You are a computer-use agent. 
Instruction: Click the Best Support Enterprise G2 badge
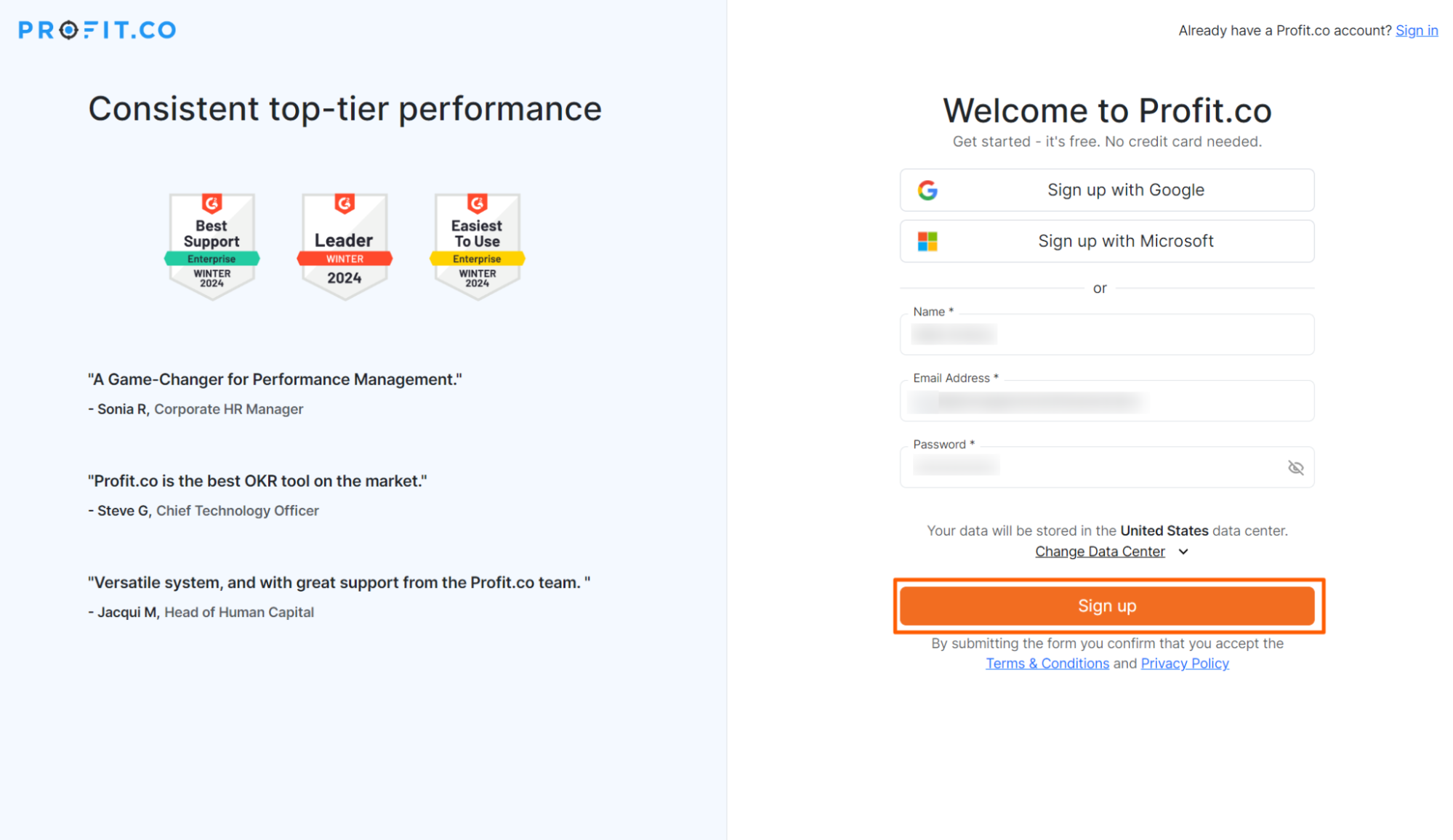(x=212, y=246)
